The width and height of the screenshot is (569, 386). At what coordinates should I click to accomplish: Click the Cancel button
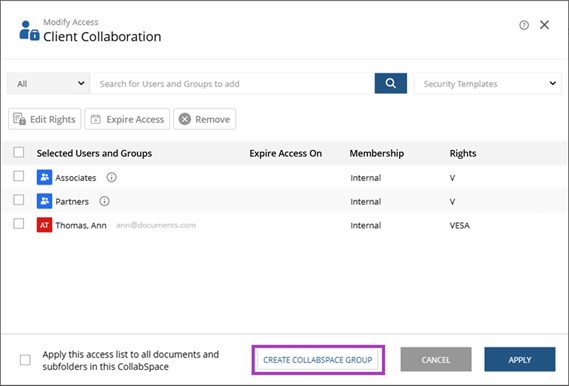[x=436, y=360]
